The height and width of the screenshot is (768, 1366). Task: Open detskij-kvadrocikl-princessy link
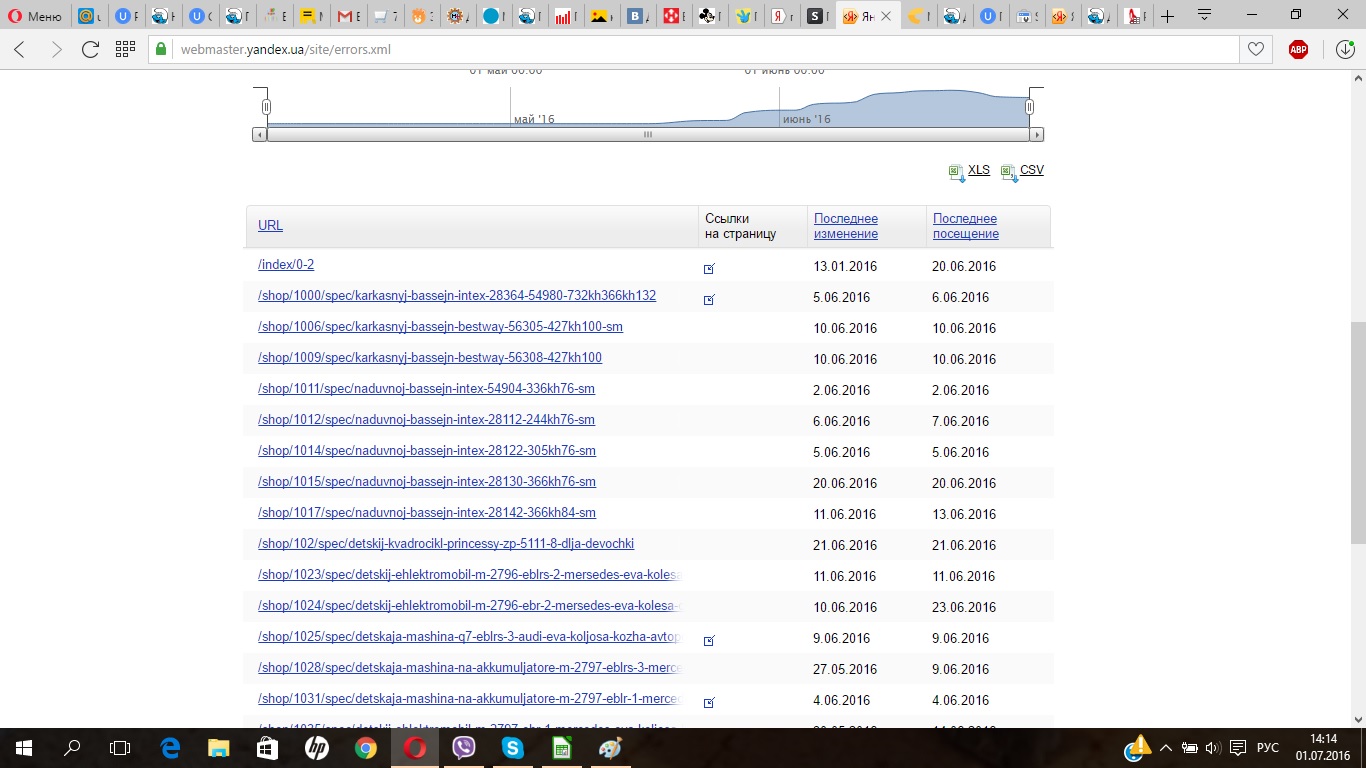click(x=446, y=544)
